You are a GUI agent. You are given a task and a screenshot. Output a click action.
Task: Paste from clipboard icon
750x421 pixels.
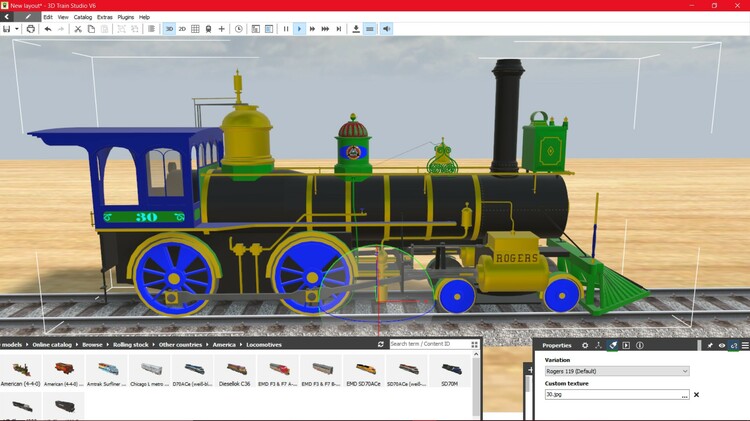(x=104, y=29)
